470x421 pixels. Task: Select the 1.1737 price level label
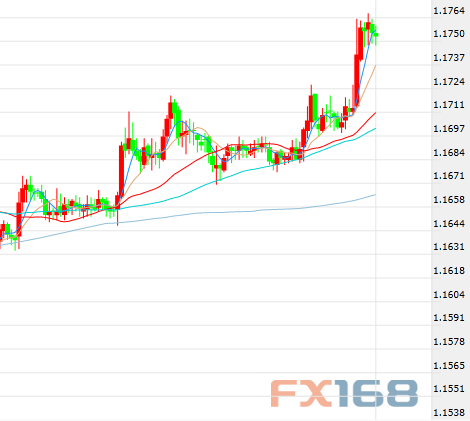coord(449,58)
